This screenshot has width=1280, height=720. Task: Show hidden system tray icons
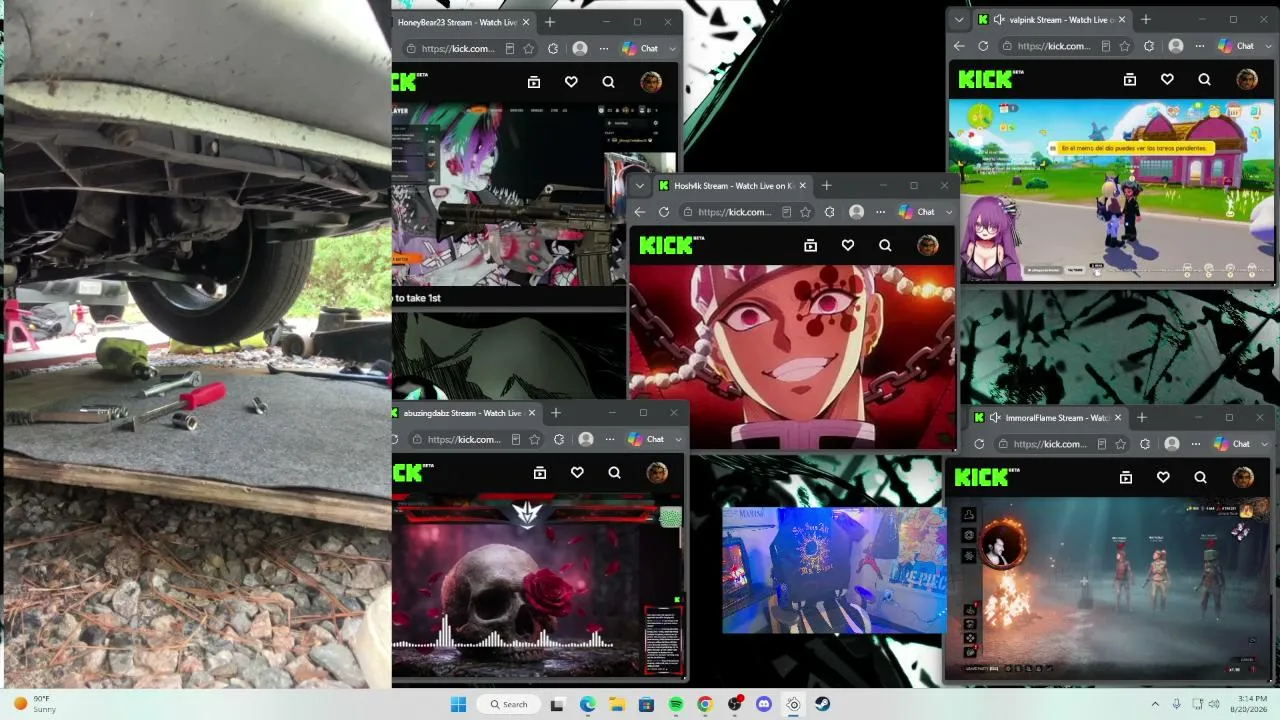1155,704
